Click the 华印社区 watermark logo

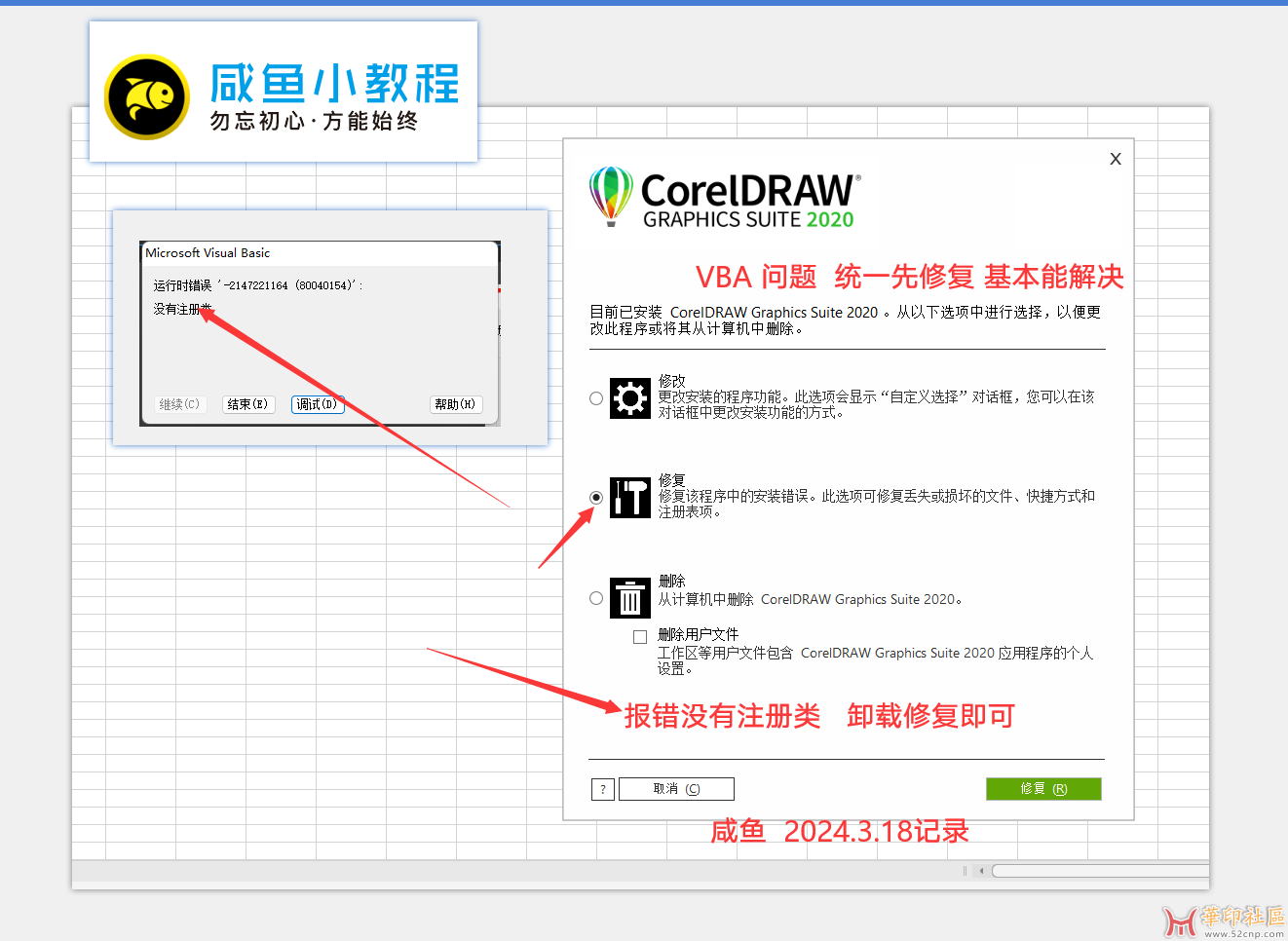pyautogui.click(x=1181, y=920)
